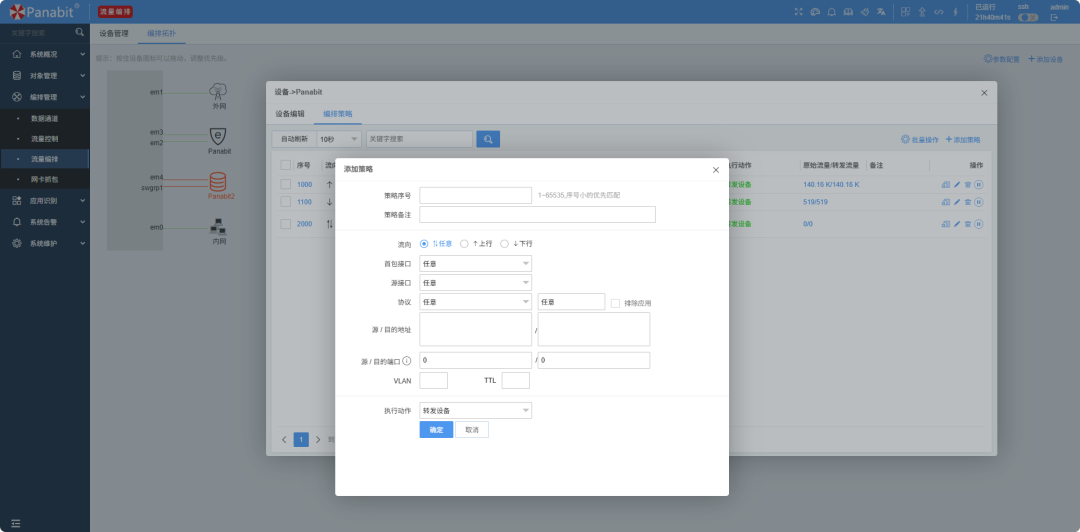
Task: Click the admin logout icon
Action: pos(1054,17)
